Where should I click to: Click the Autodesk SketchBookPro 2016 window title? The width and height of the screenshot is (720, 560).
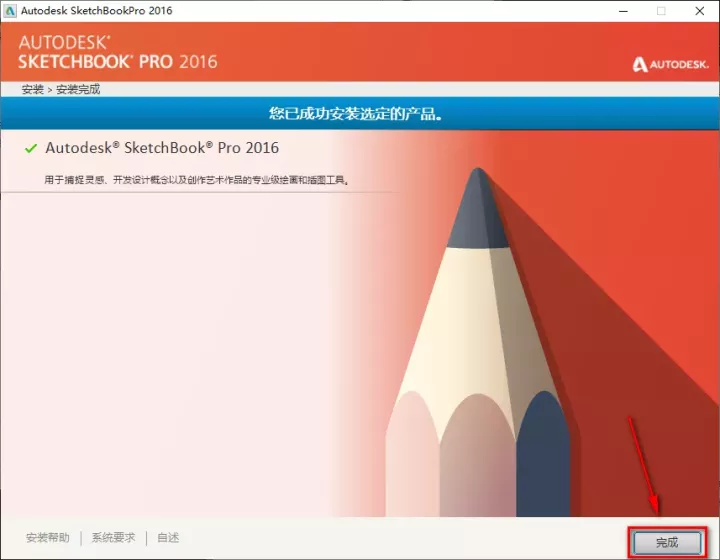[96, 11]
